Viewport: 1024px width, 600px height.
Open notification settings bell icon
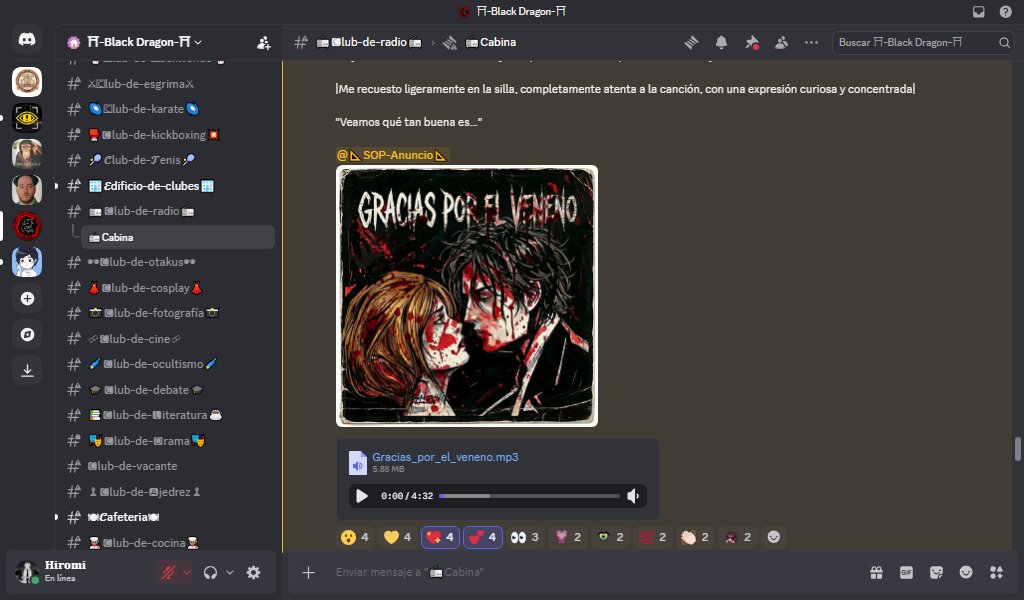721,42
